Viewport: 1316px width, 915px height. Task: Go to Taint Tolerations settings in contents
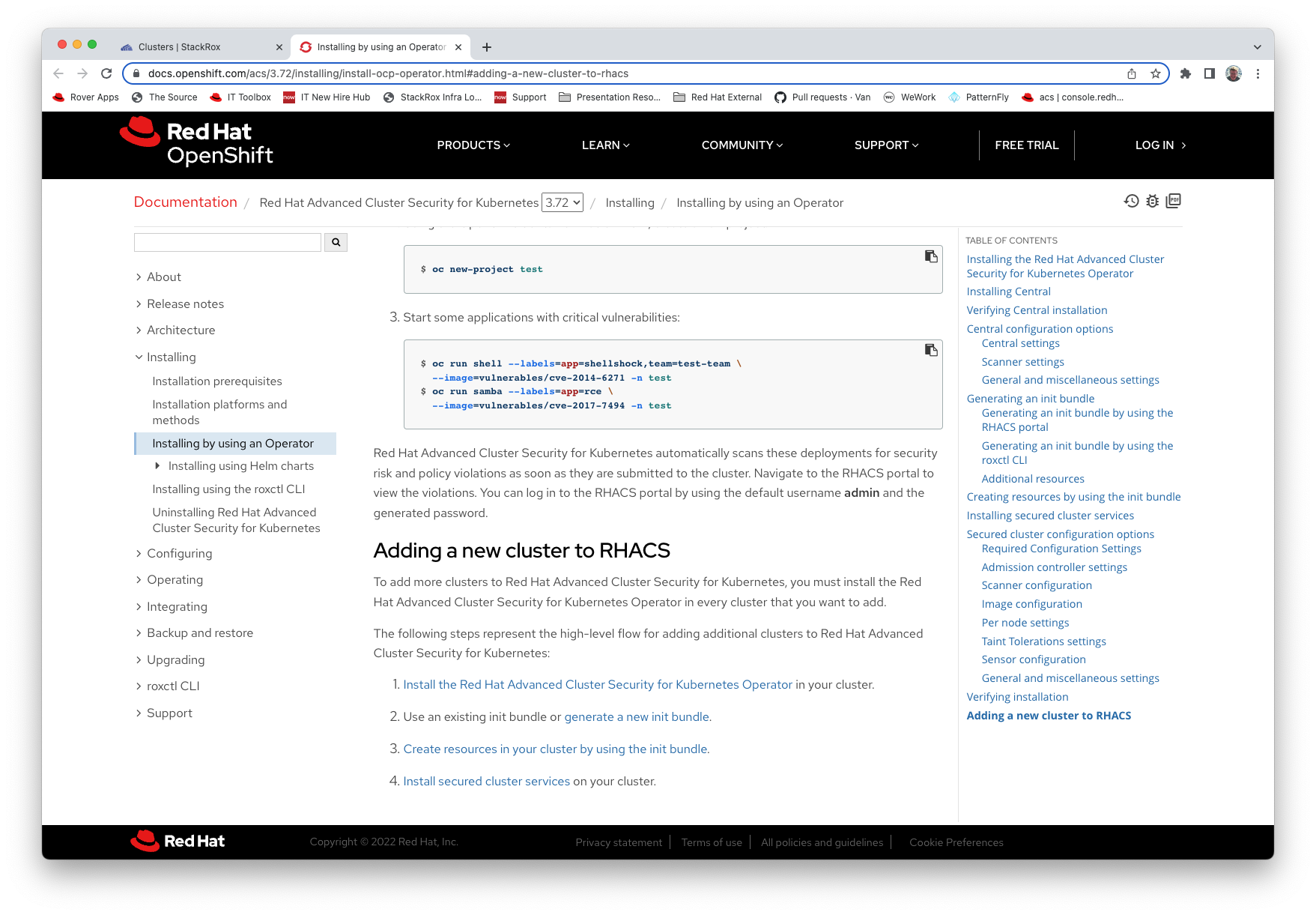[1043, 641]
